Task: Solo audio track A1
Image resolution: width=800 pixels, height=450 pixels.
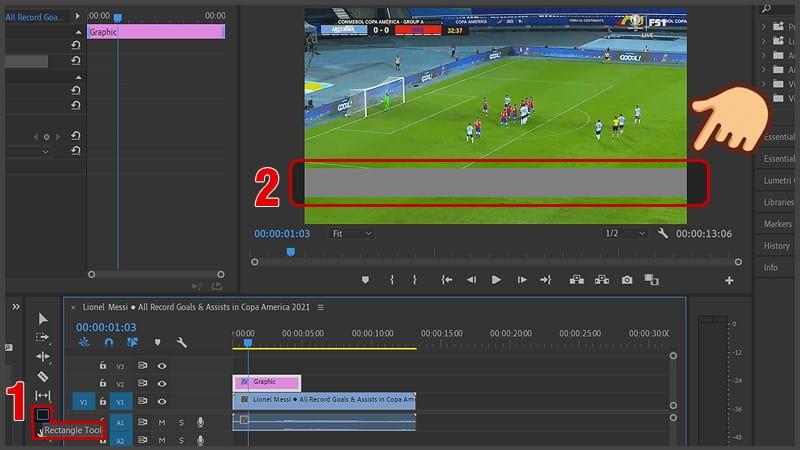Action: [x=181, y=422]
